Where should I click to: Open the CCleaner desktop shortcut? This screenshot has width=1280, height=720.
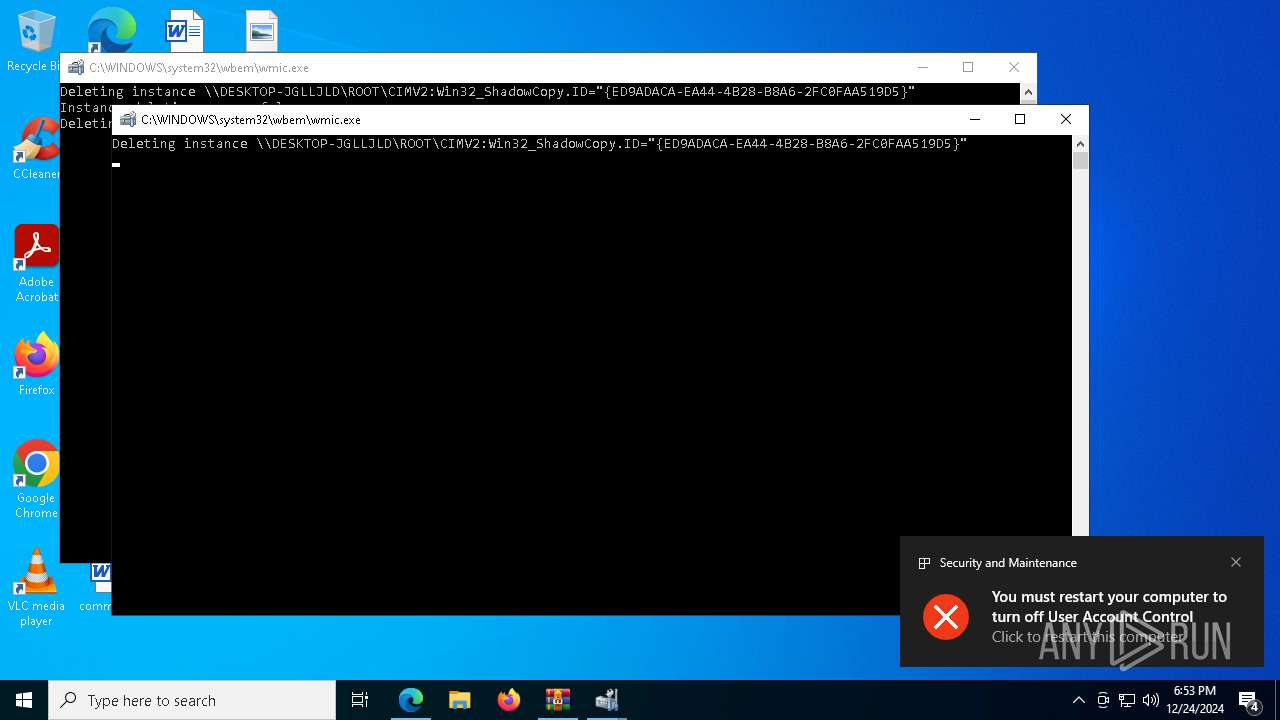(x=37, y=148)
